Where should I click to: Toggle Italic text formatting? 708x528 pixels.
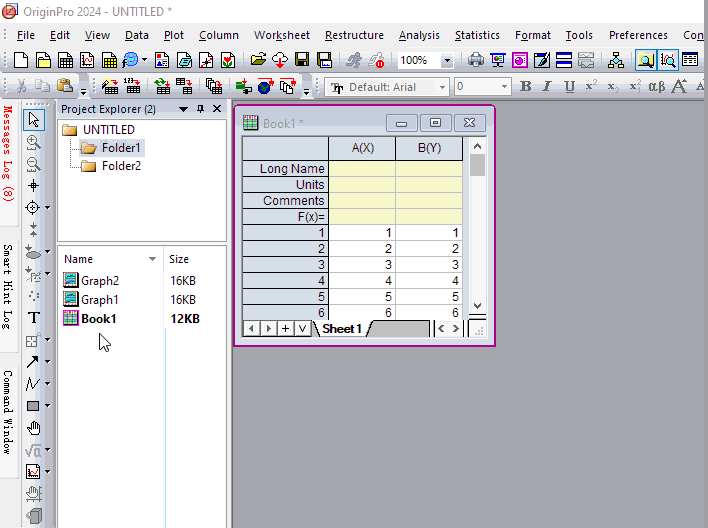(x=547, y=87)
